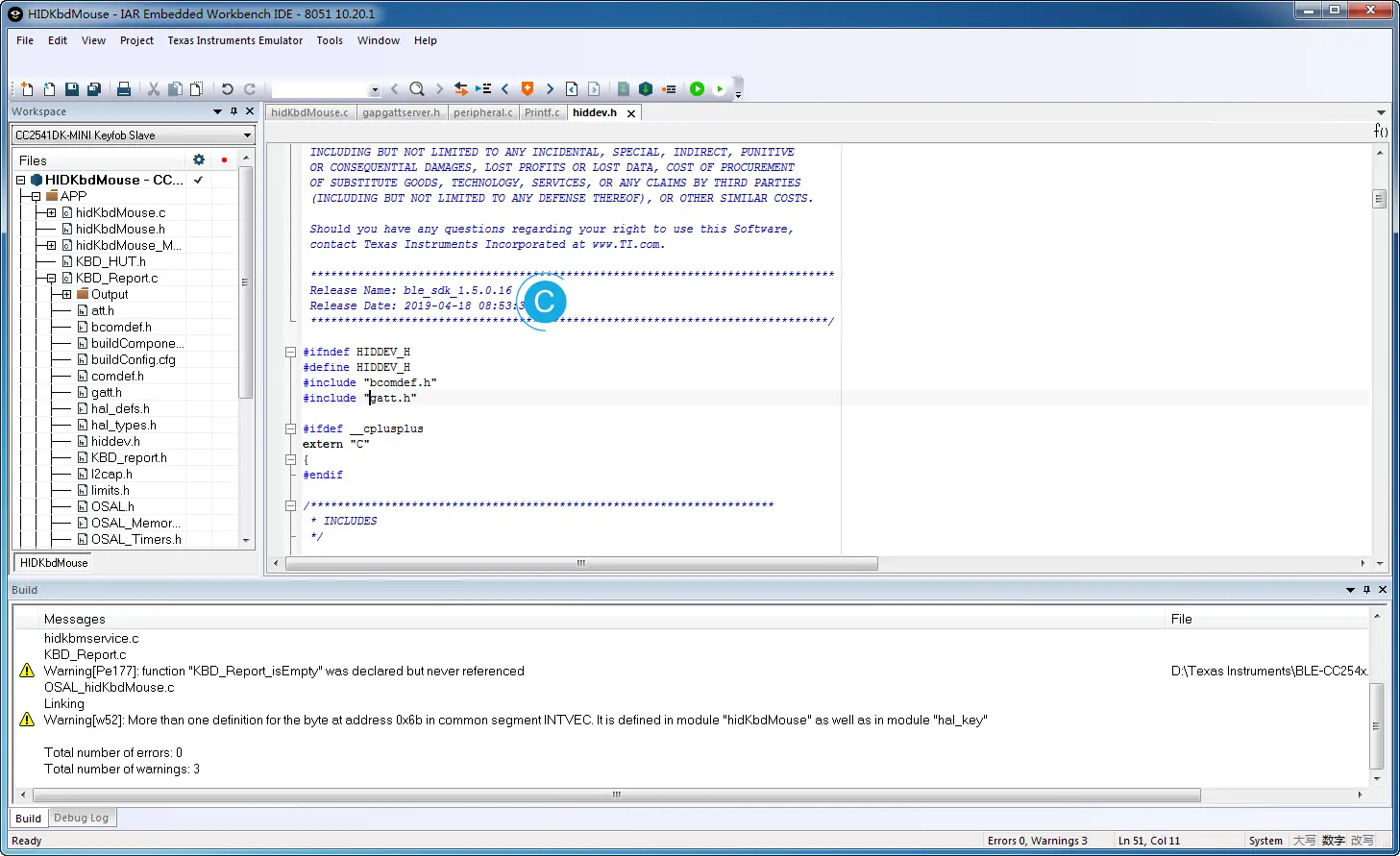The height and width of the screenshot is (856, 1400).
Task: Undo the last edit
Action: pyautogui.click(x=227, y=89)
